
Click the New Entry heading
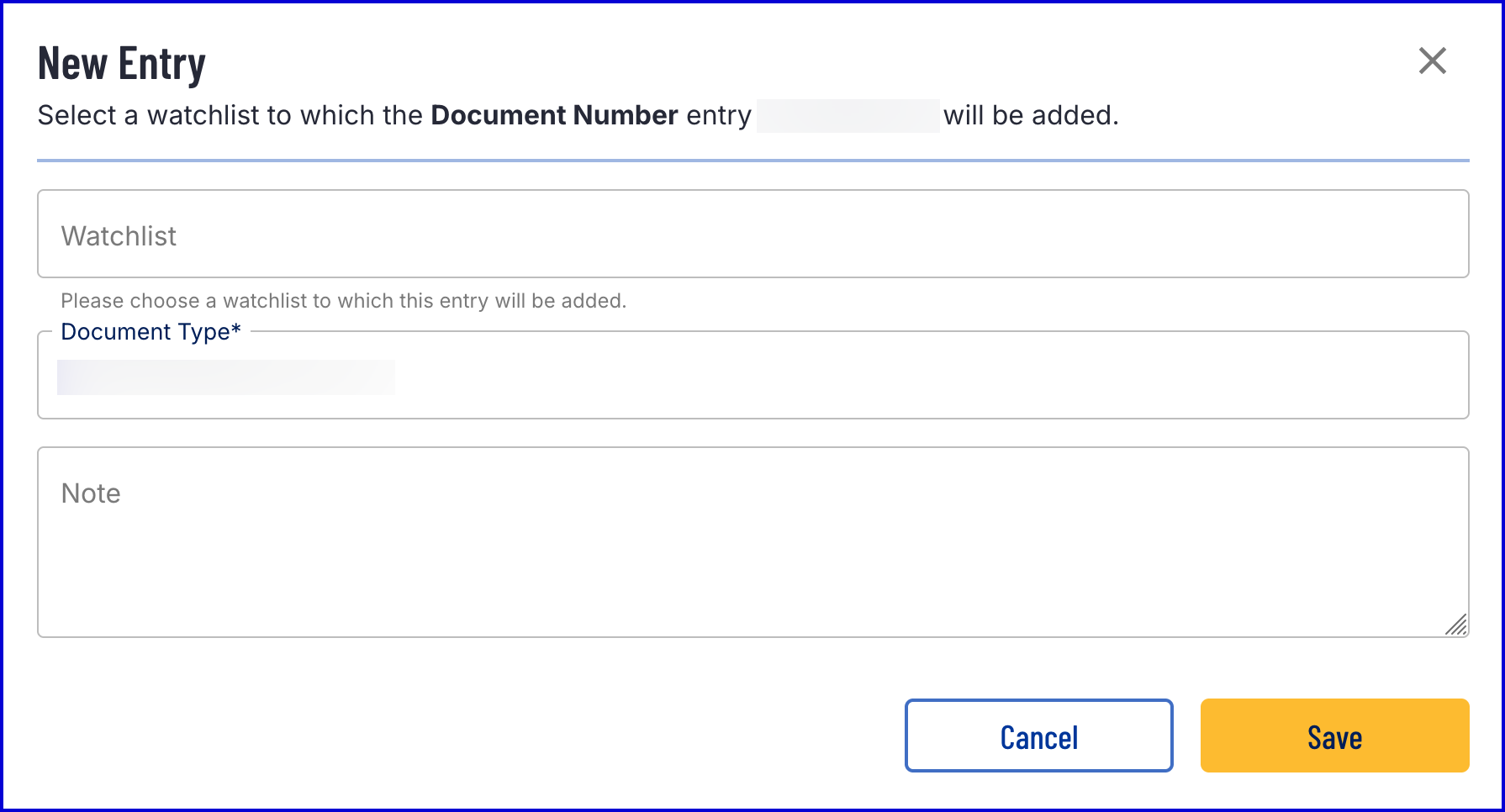click(x=122, y=64)
